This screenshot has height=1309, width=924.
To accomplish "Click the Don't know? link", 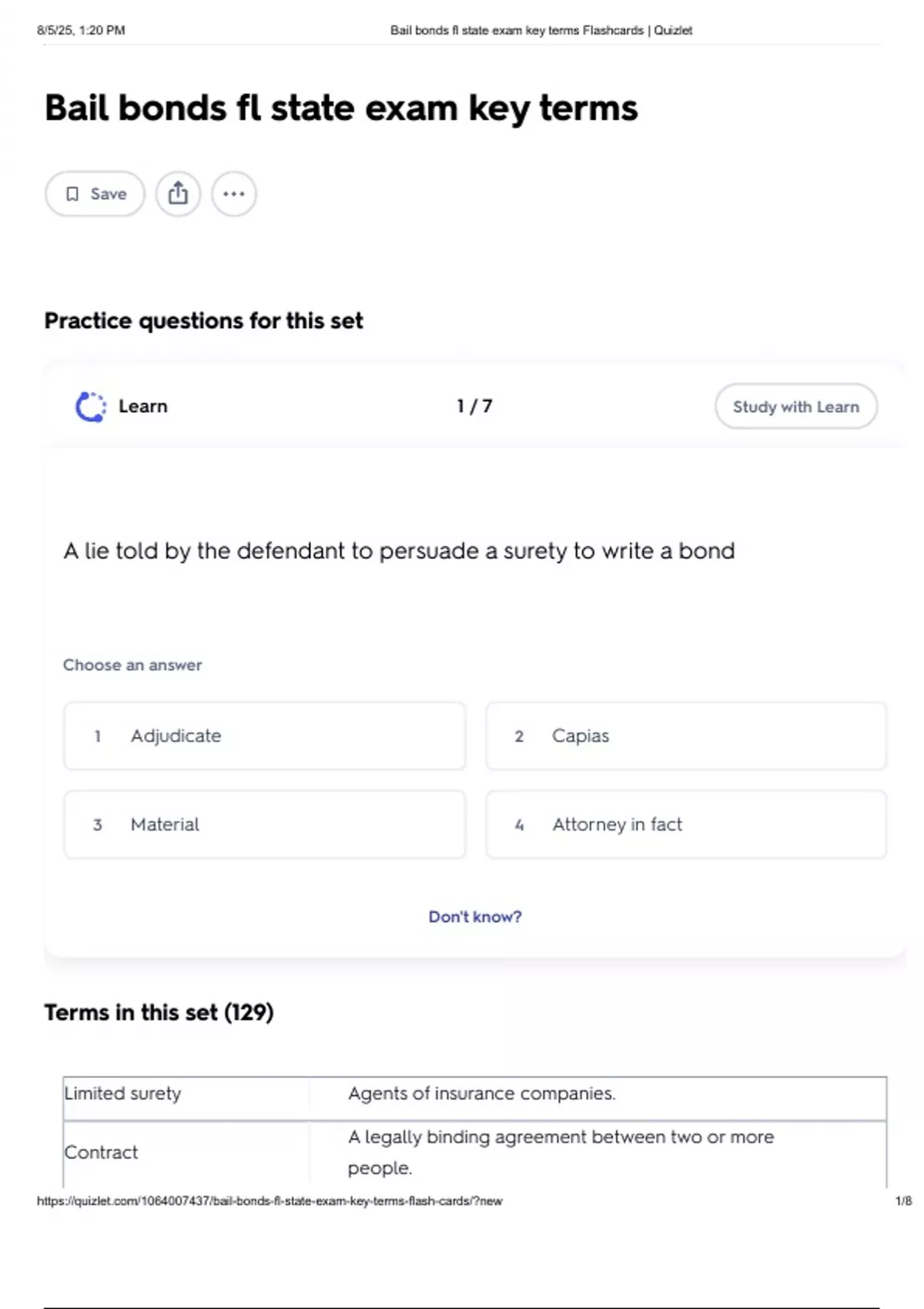I will (474, 917).
